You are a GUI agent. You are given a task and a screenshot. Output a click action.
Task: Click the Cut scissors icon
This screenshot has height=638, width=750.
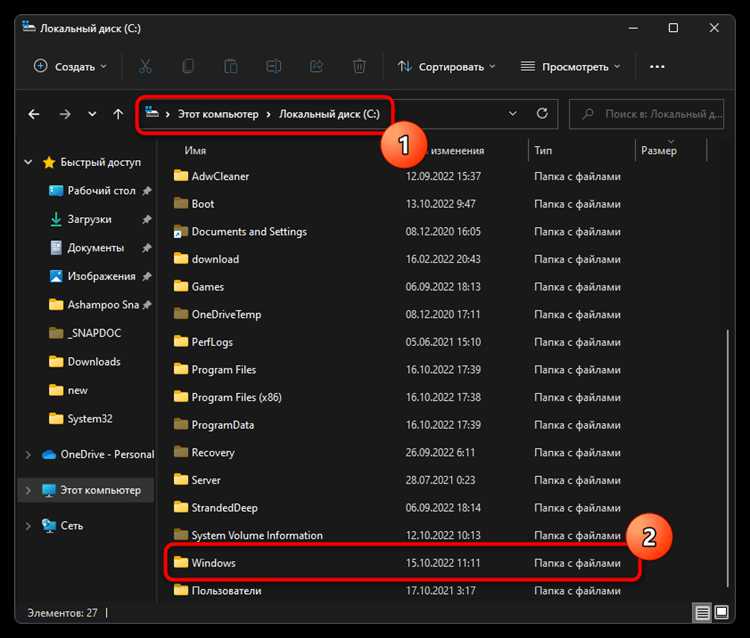(145, 66)
